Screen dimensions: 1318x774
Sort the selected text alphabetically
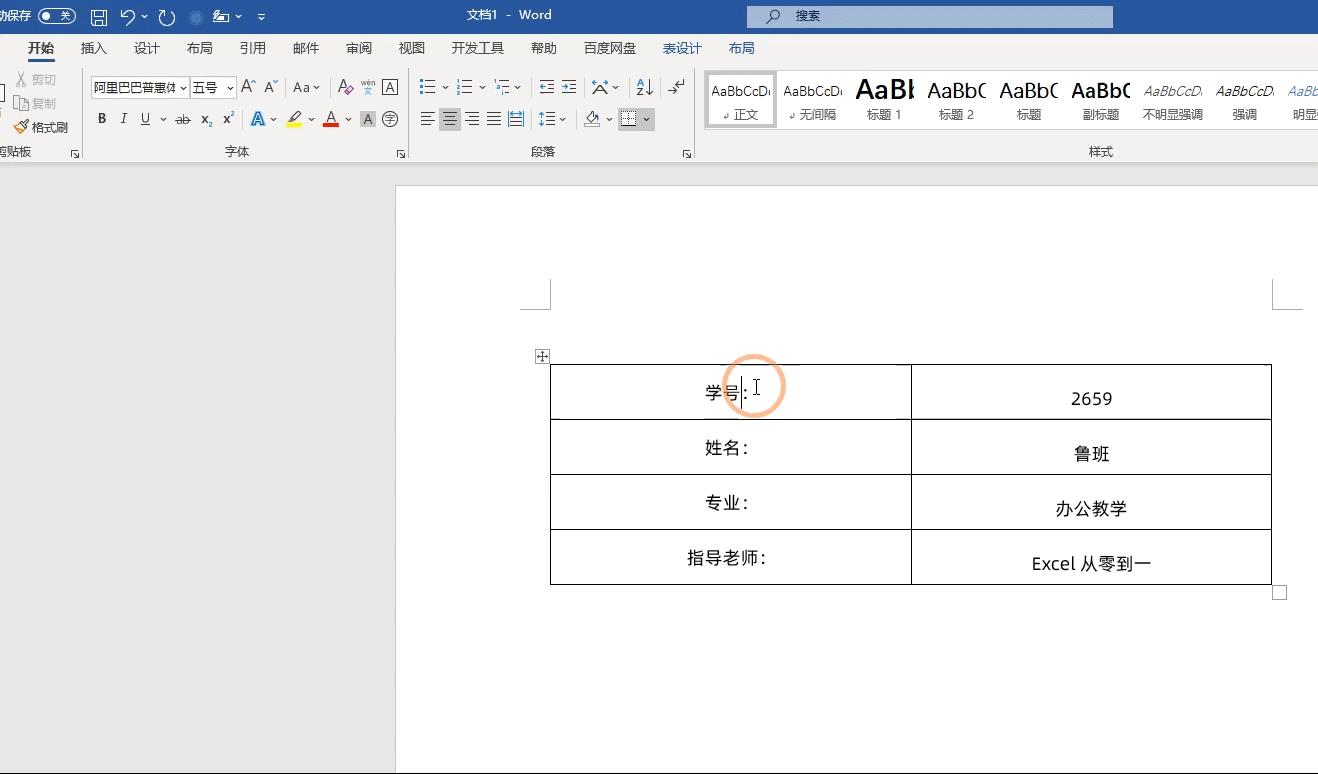[x=644, y=86]
